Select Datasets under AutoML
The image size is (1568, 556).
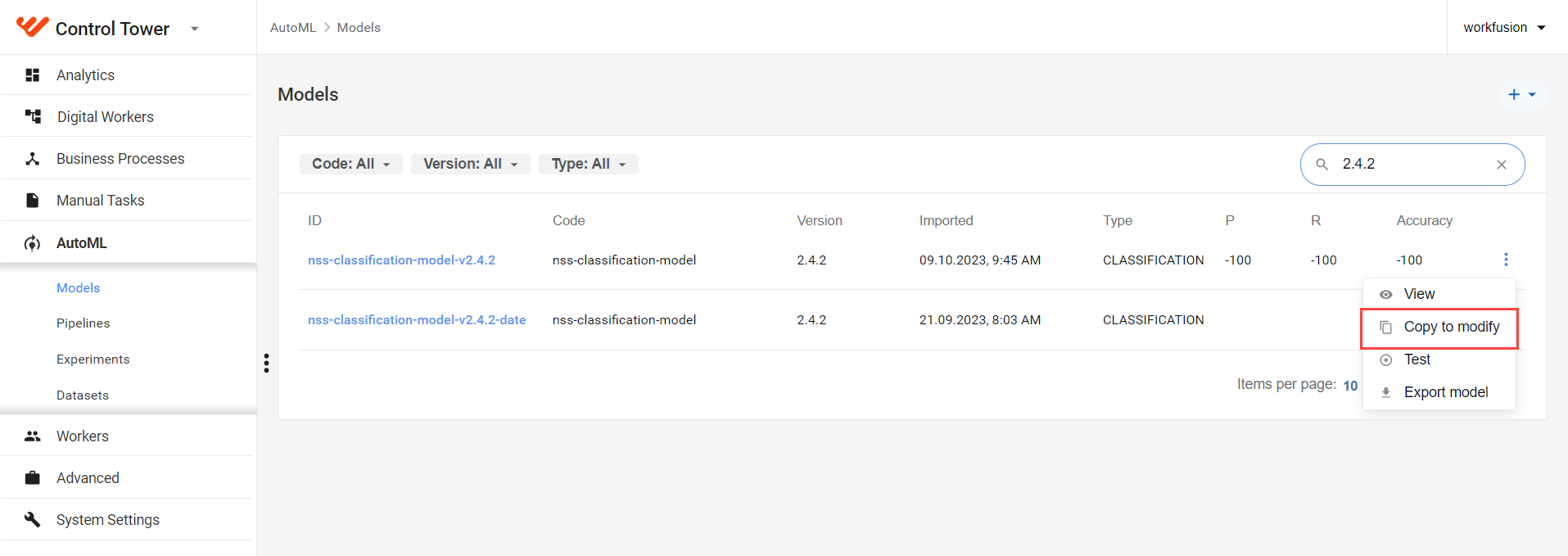pos(83,395)
